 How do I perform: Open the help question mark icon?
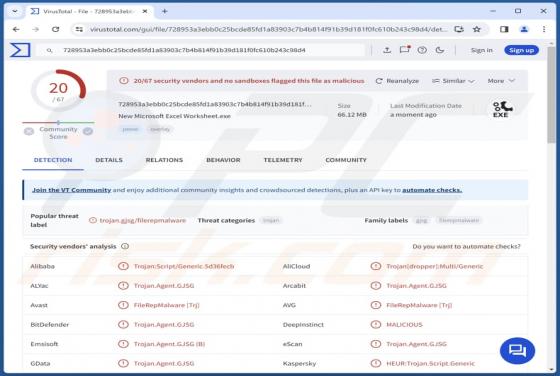(x=422, y=50)
